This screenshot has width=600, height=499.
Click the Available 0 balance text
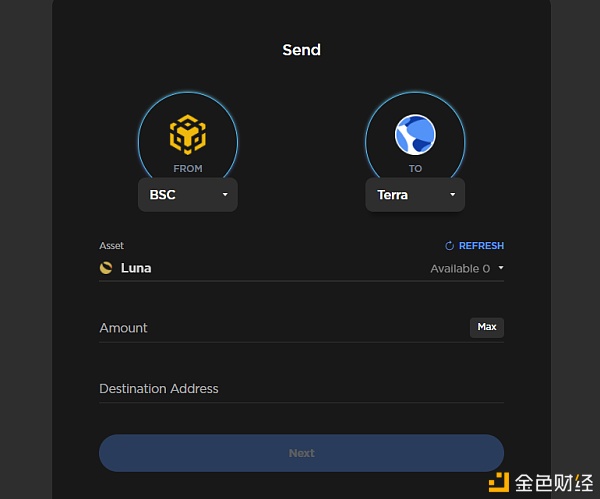pos(460,269)
